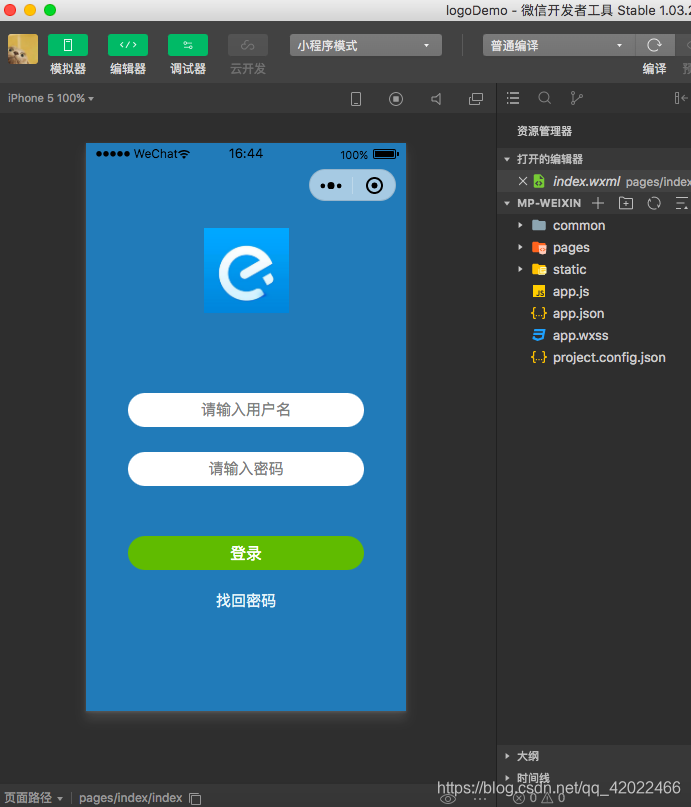Click the green 登录 login button
The width and height of the screenshot is (691, 807).
246,553
